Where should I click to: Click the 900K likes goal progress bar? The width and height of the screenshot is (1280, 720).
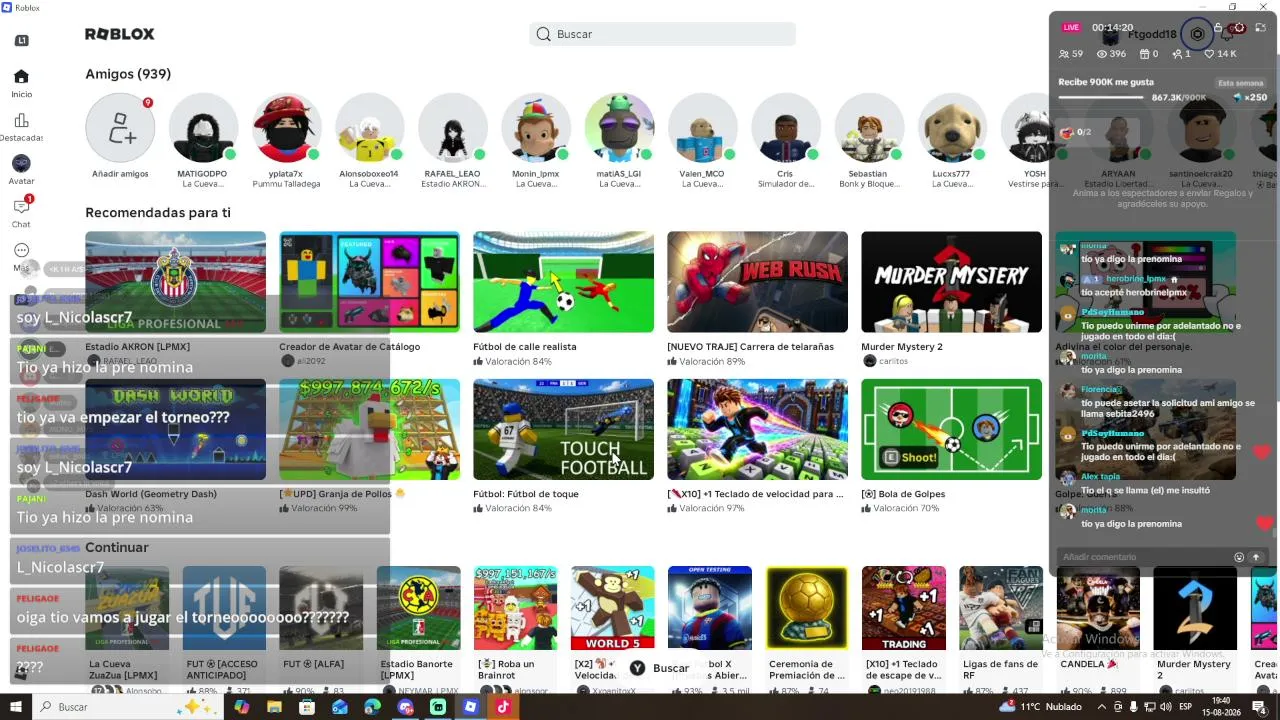coord(1103,98)
